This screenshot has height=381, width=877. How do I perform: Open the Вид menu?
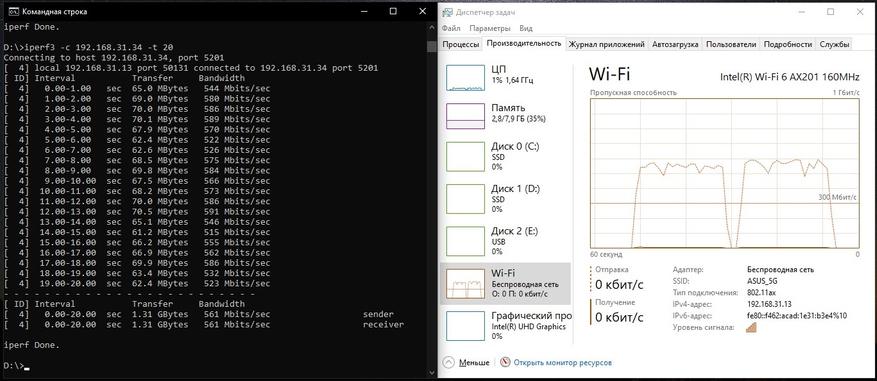pyautogui.click(x=526, y=29)
